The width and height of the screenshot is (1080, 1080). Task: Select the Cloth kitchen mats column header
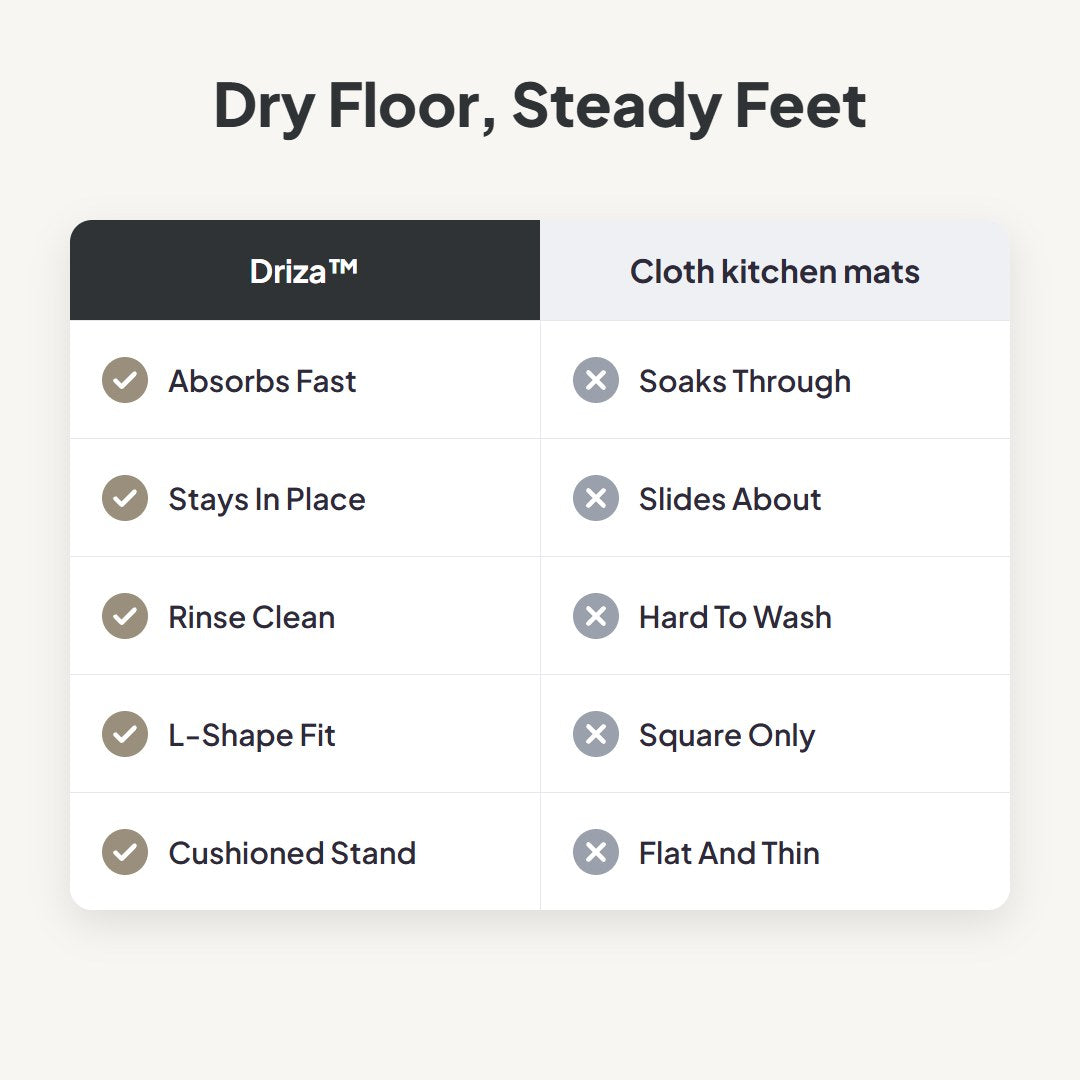[x=775, y=270]
